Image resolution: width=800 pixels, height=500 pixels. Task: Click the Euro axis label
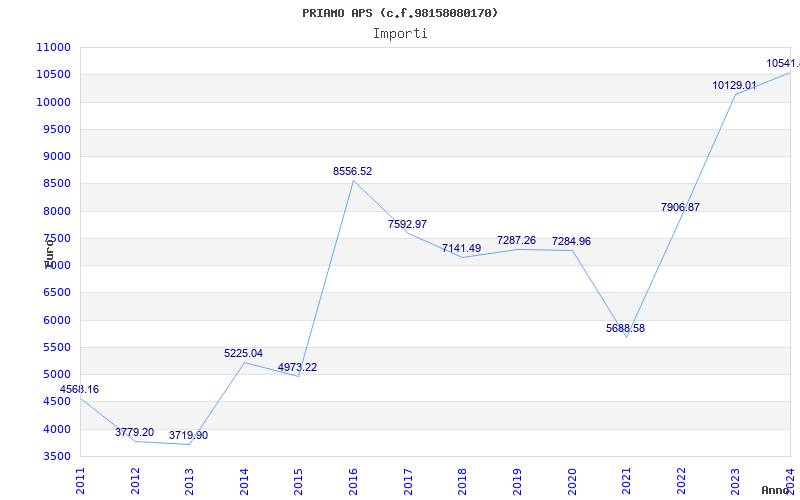[x=49, y=254]
